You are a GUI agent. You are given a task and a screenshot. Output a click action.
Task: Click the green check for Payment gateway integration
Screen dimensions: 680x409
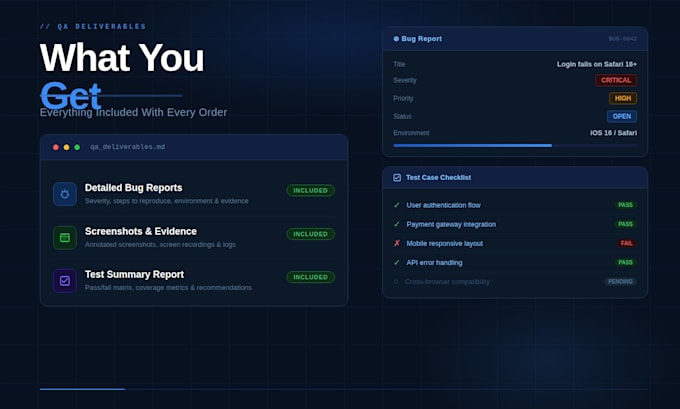[x=396, y=224]
